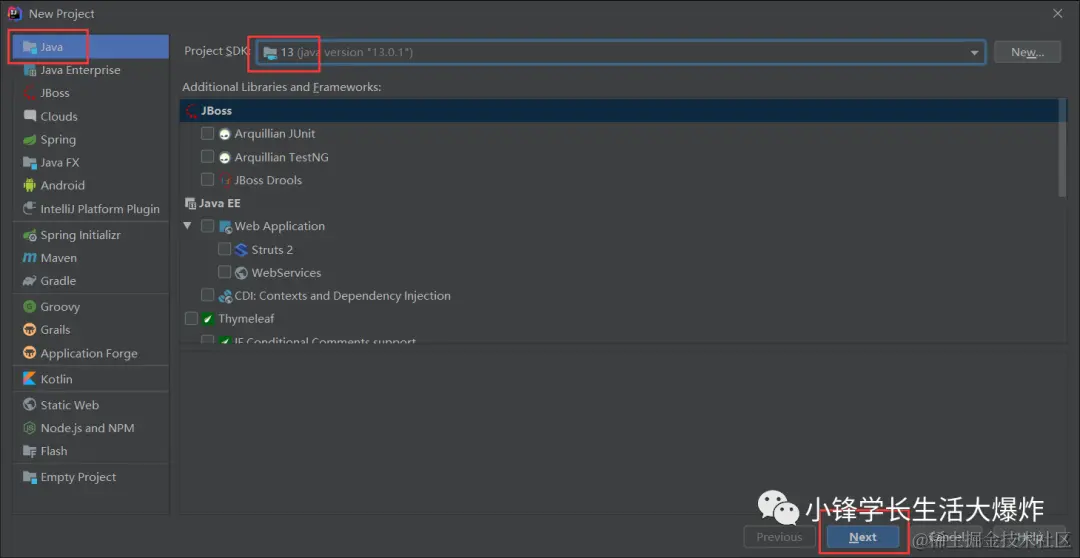
Task: Pick Gradle from the project list
Action: point(91,281)
